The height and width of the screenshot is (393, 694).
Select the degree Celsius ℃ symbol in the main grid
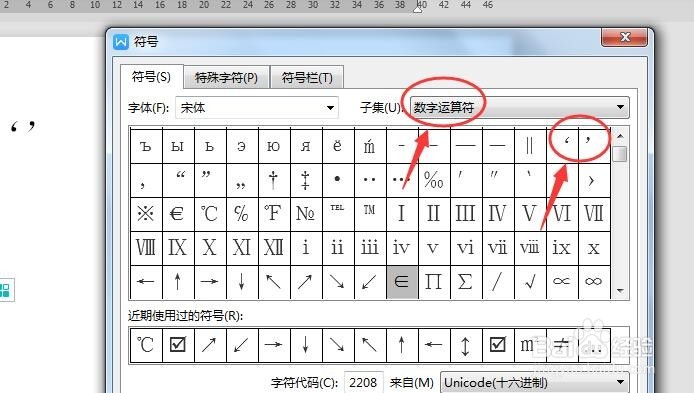(209, 214)
